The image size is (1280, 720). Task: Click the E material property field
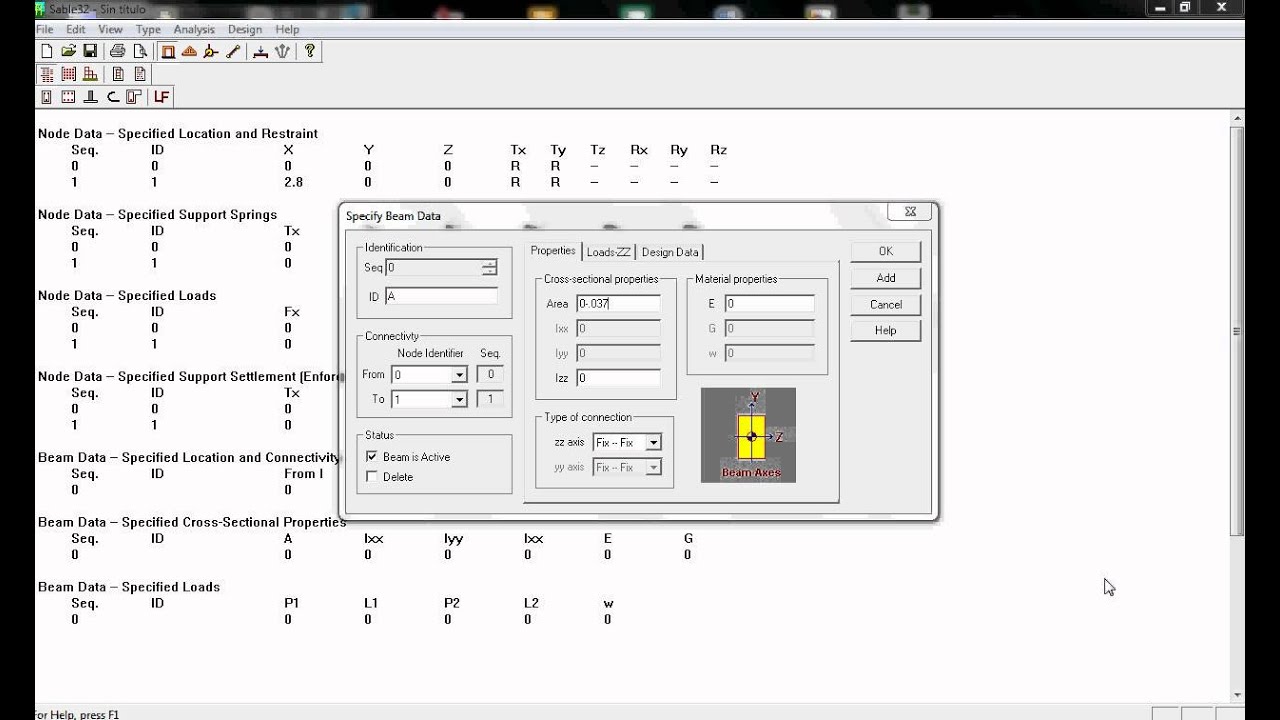[x=769, y=303]
